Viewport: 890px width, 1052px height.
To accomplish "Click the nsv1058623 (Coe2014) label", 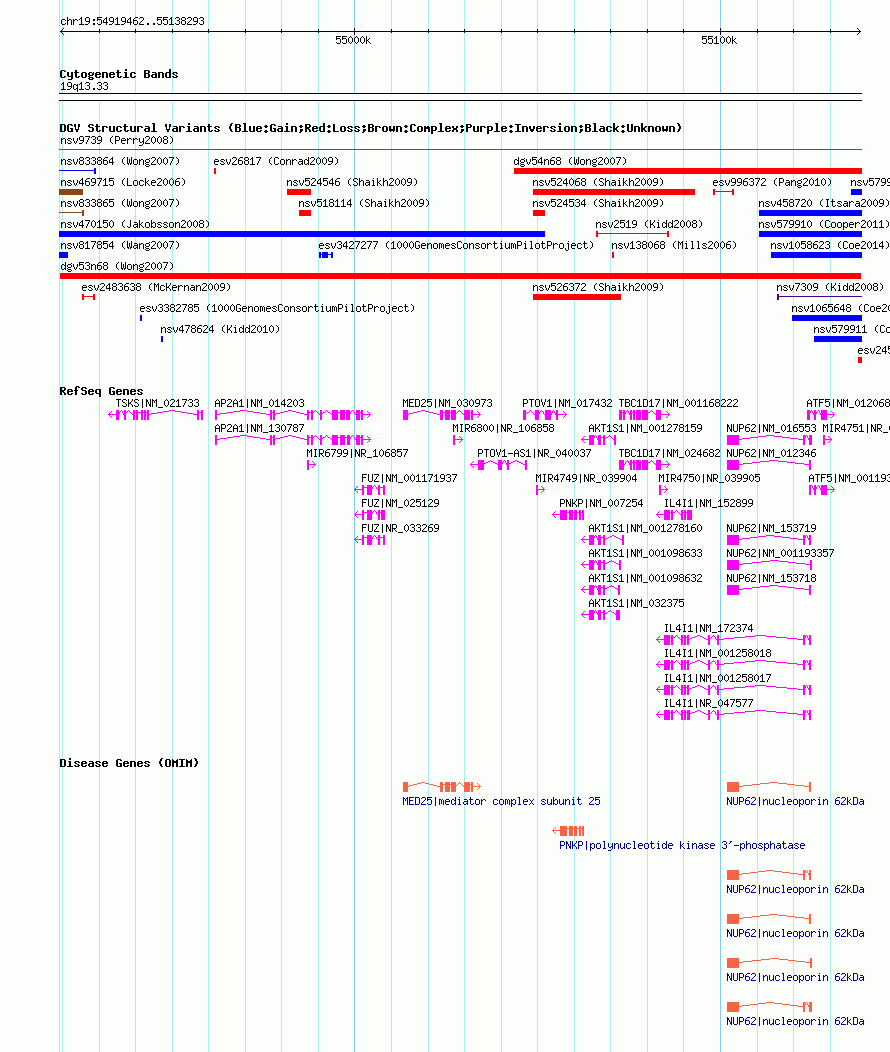I will coord(830,245).
